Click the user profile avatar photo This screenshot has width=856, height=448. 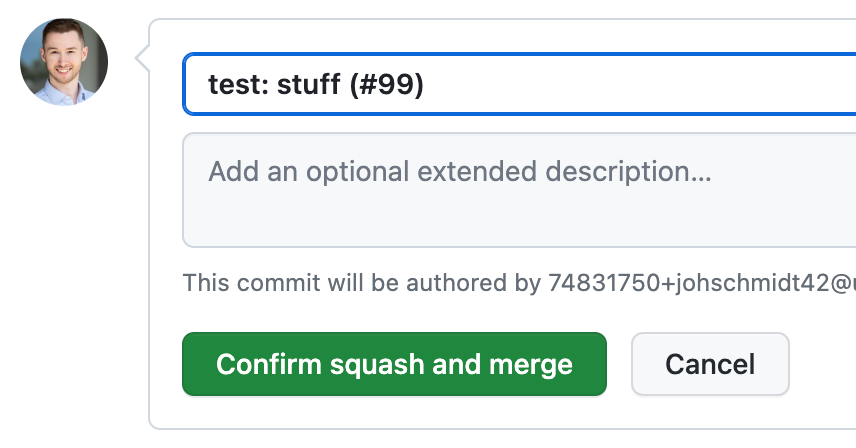point(64,62)
